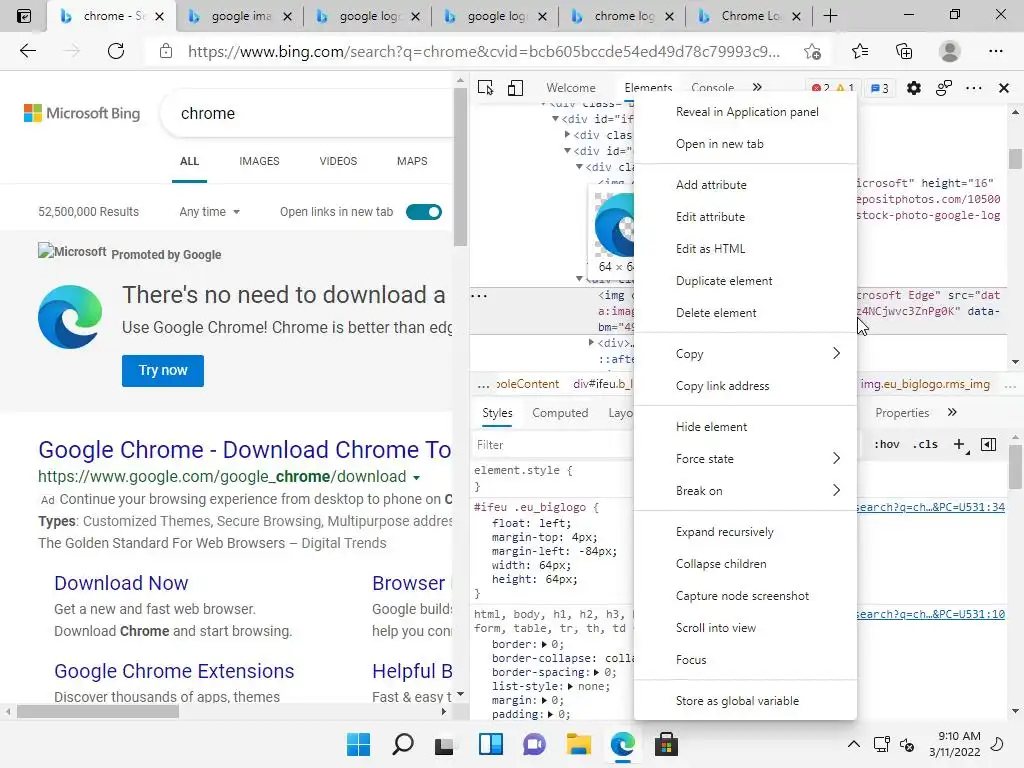The width and height of the screenshot is (1024, 768).
Task: Open File Explorer from the taskbar
Action: [x=579, y=744]
